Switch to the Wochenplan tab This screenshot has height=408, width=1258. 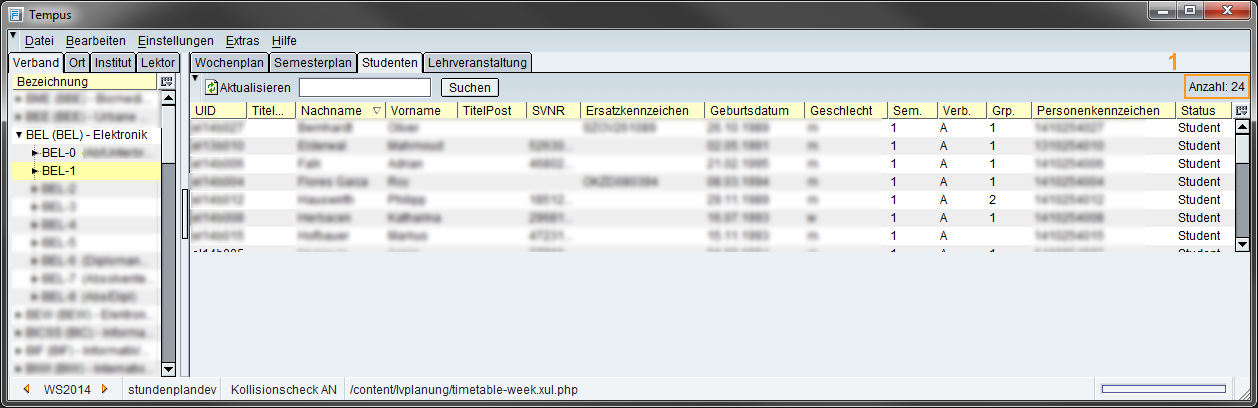(x=229, y=63)
